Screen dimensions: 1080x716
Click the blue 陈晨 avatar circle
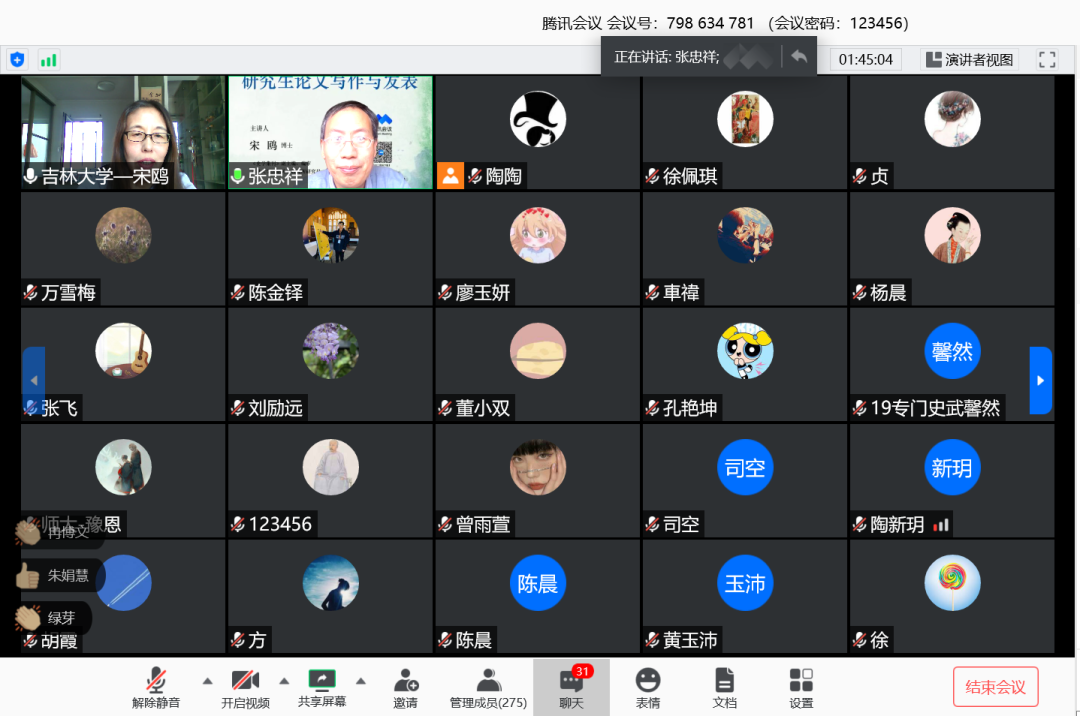coord(538,583)
